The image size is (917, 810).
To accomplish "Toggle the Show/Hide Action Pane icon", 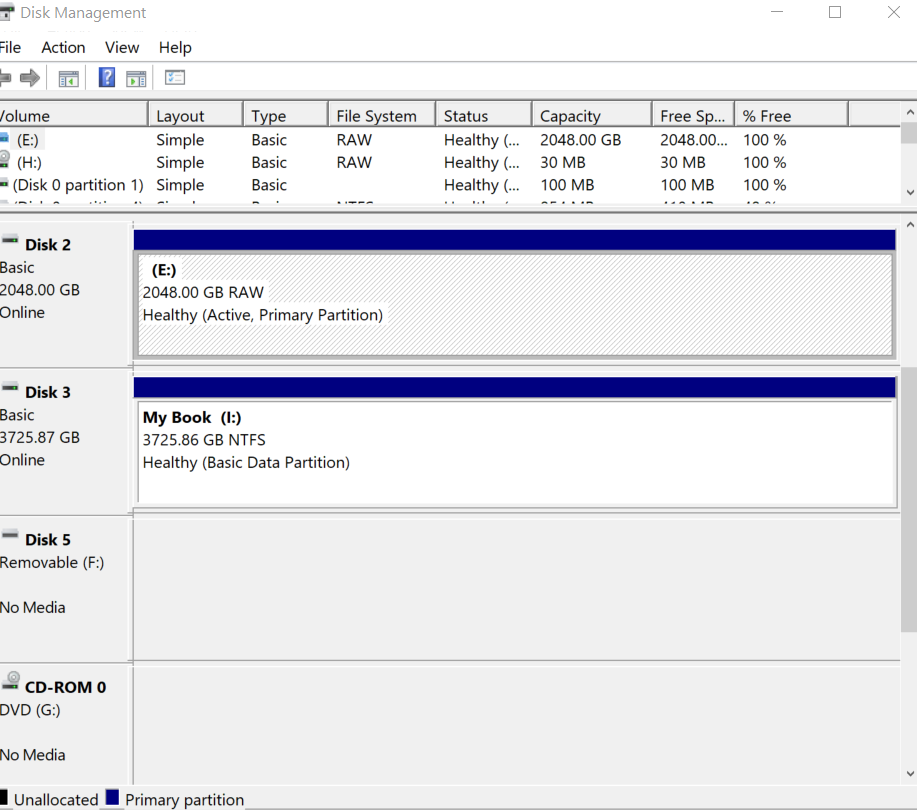I will 136,78.
